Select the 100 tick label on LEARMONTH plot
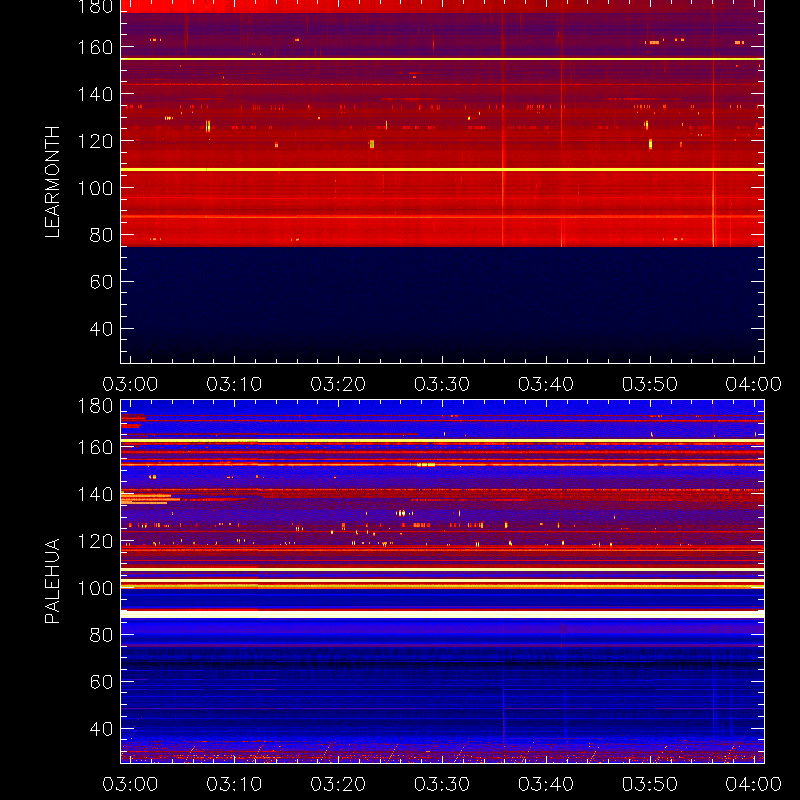Screen dimensions: 800x800 (x=95, y=188)
